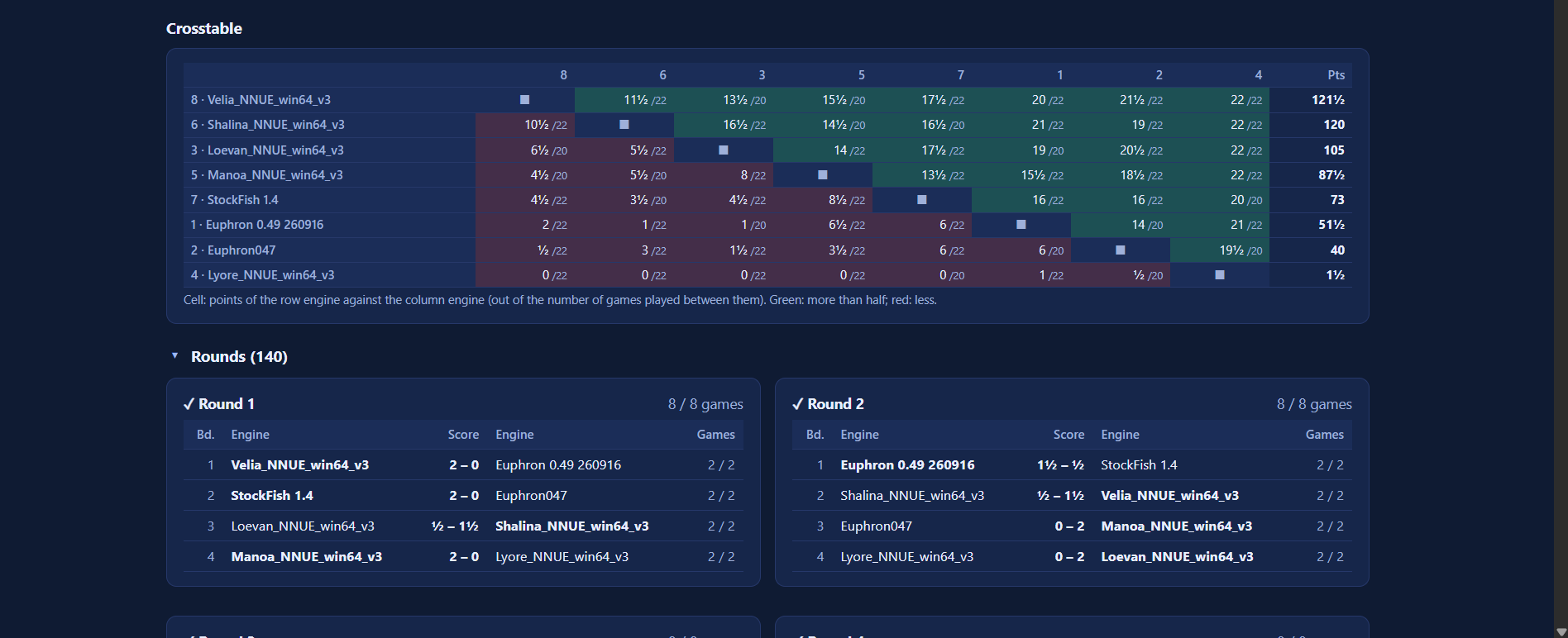Open Round 1 board 1 Velia vs Euphron
The image size is (1568, 638).
(463, 465)
